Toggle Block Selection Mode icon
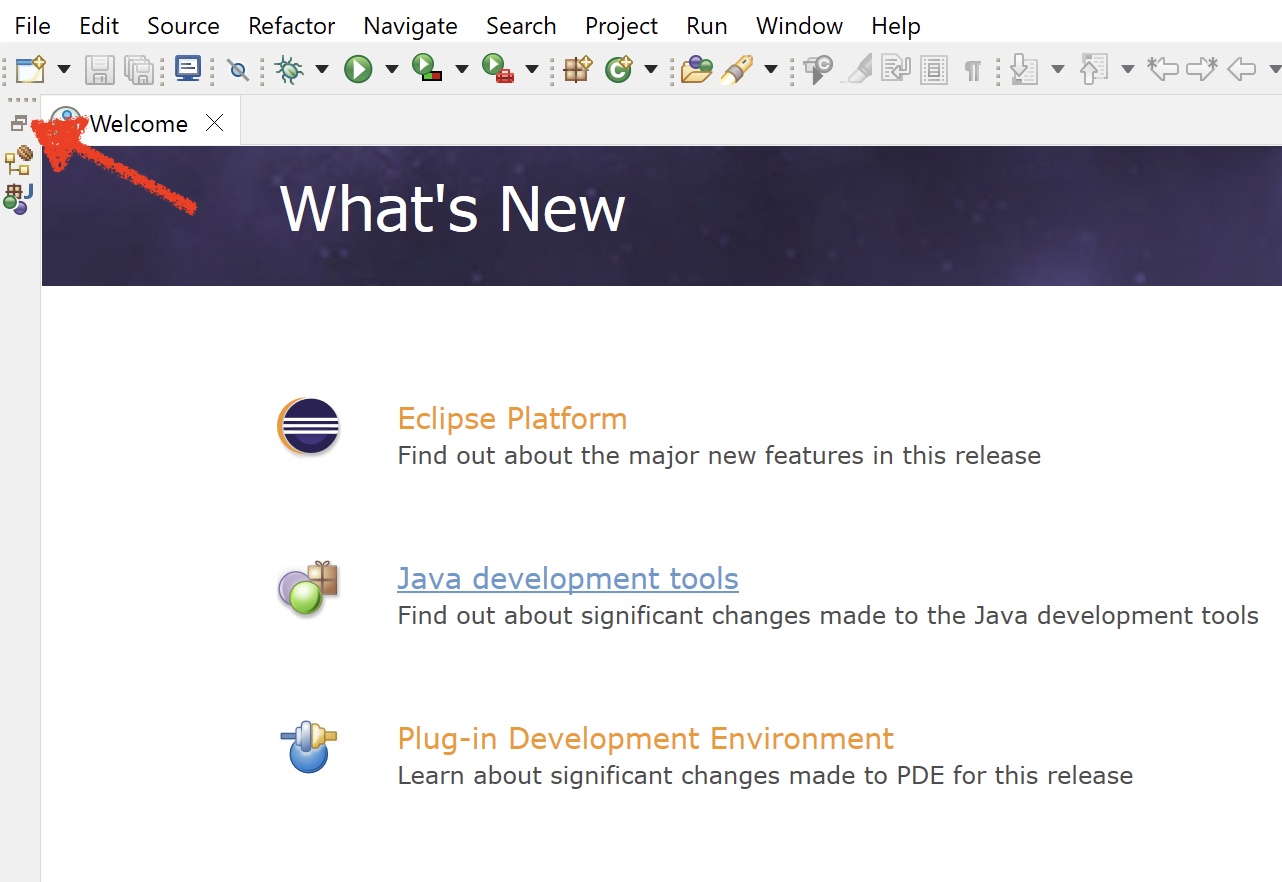This screenshot has width=1282, height=882. pos(934,69)
